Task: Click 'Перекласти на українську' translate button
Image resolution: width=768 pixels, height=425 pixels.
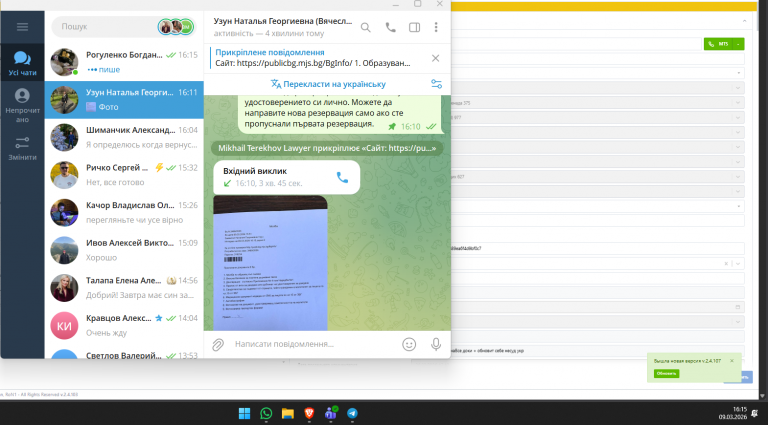Action: (x=328, y=84)
